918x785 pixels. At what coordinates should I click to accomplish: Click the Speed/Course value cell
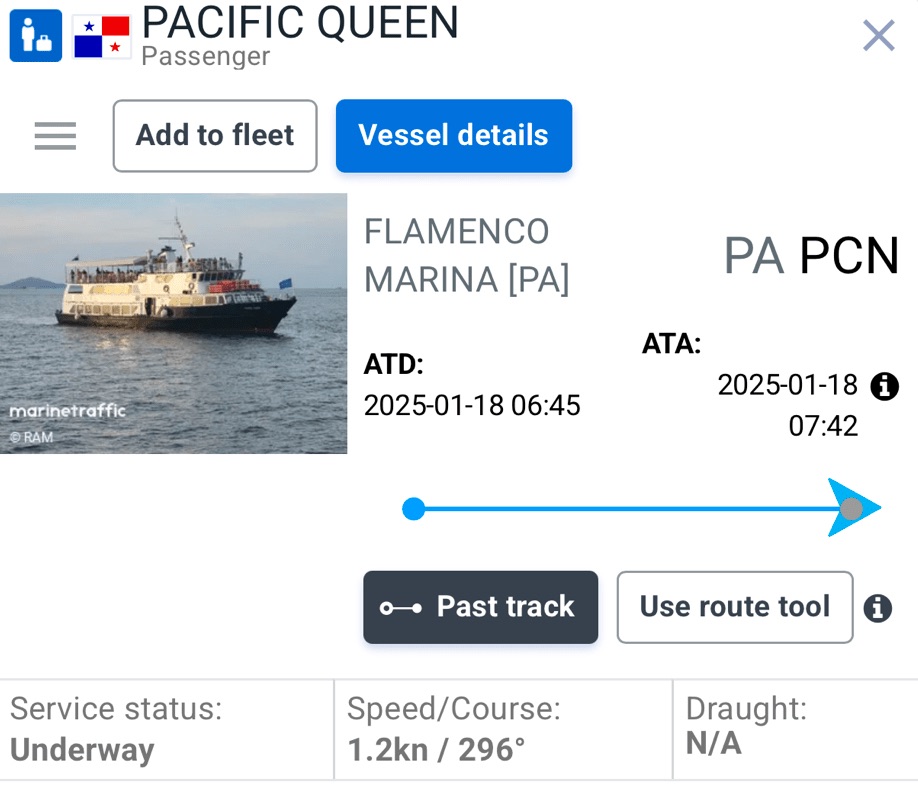503,729
